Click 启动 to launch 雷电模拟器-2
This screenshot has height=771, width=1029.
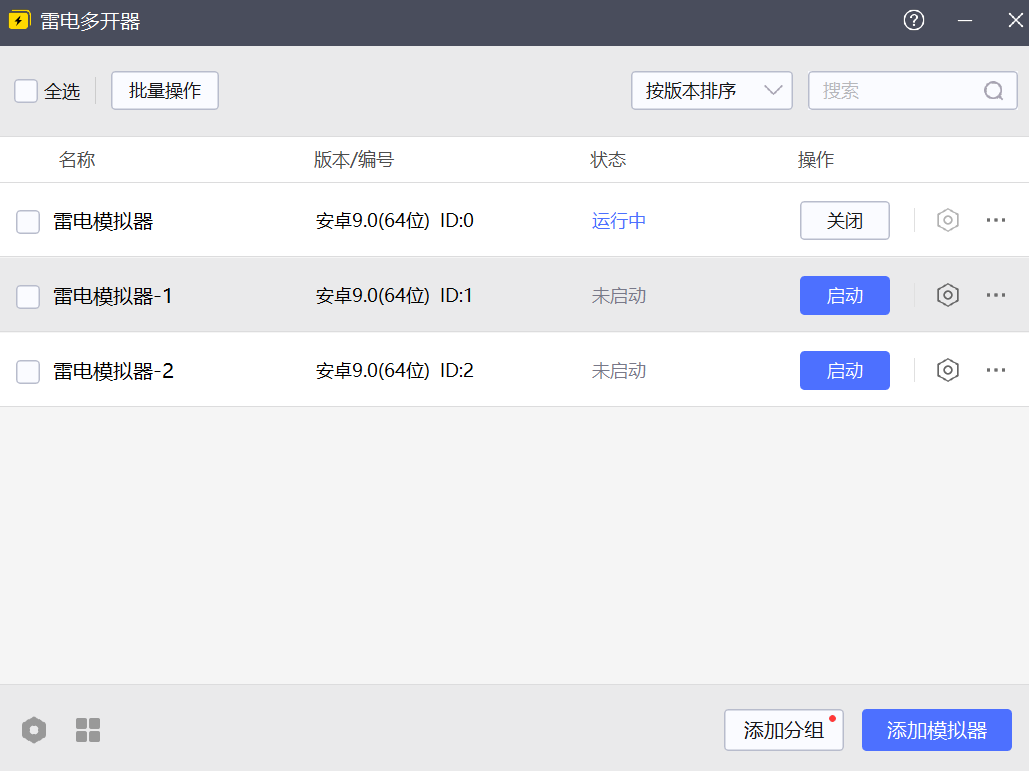[x=845, y=370]
